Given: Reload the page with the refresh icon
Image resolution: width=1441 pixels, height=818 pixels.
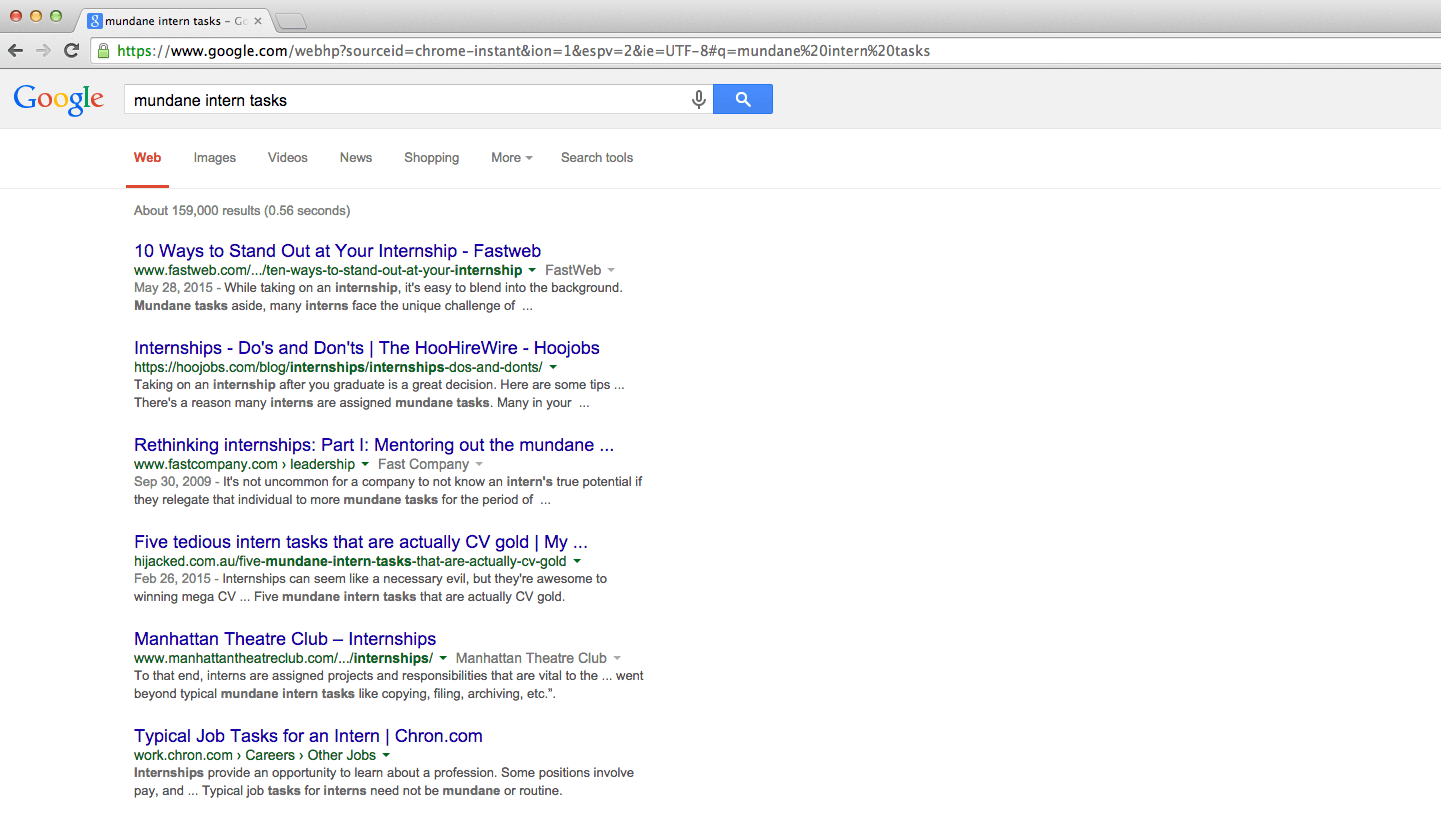Looking at the screenshot, I should (71, 50).
